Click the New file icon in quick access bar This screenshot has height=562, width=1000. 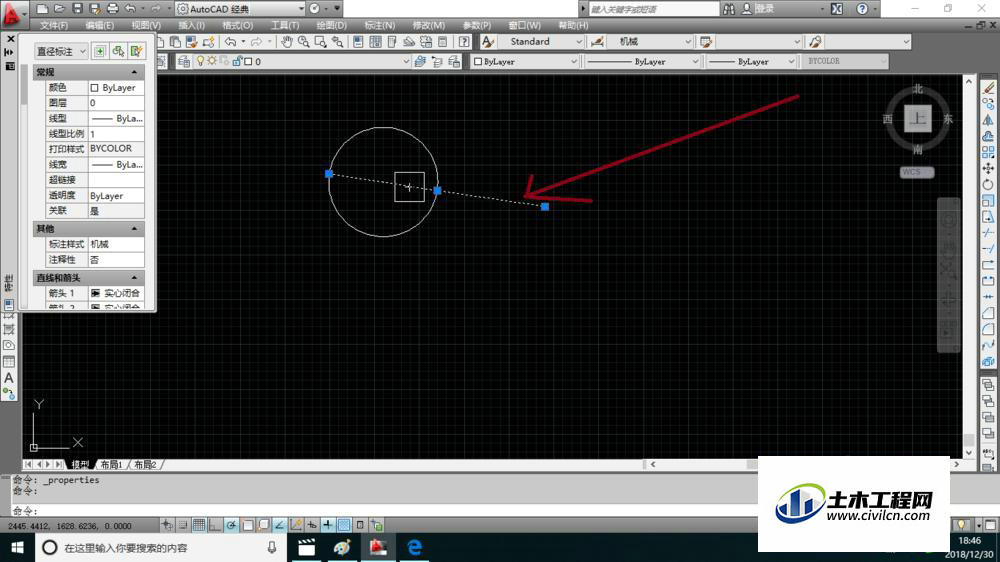42,9
